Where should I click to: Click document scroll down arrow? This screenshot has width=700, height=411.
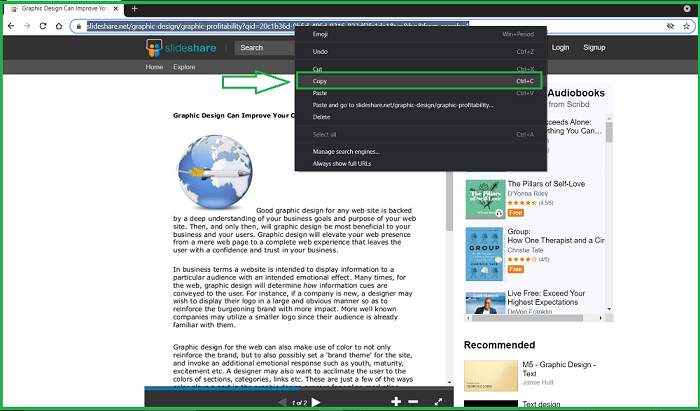coord(450,382)
